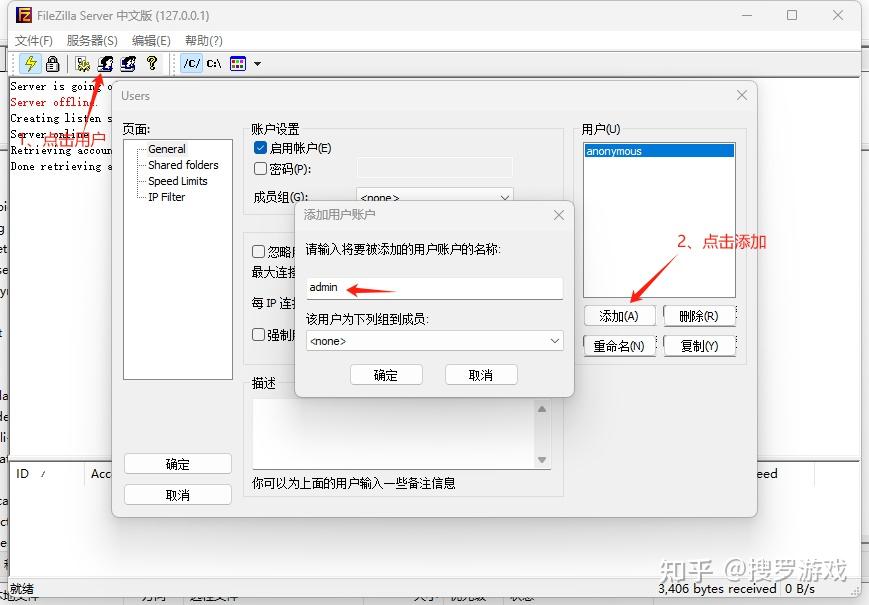This screenshot has height=605, width=869.
Task: Select the C:\ path display button
Action: pyautogui.click(x=214, y=64)
